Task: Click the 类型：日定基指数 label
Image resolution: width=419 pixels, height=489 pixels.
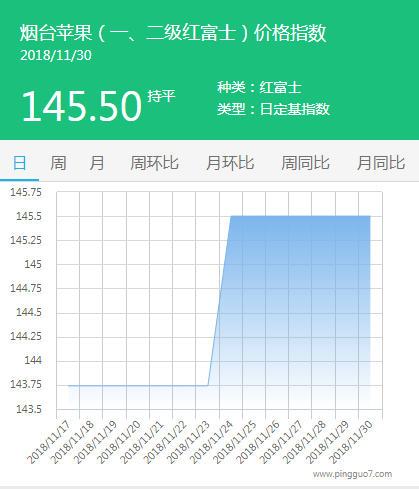Action: click(273, 109)
